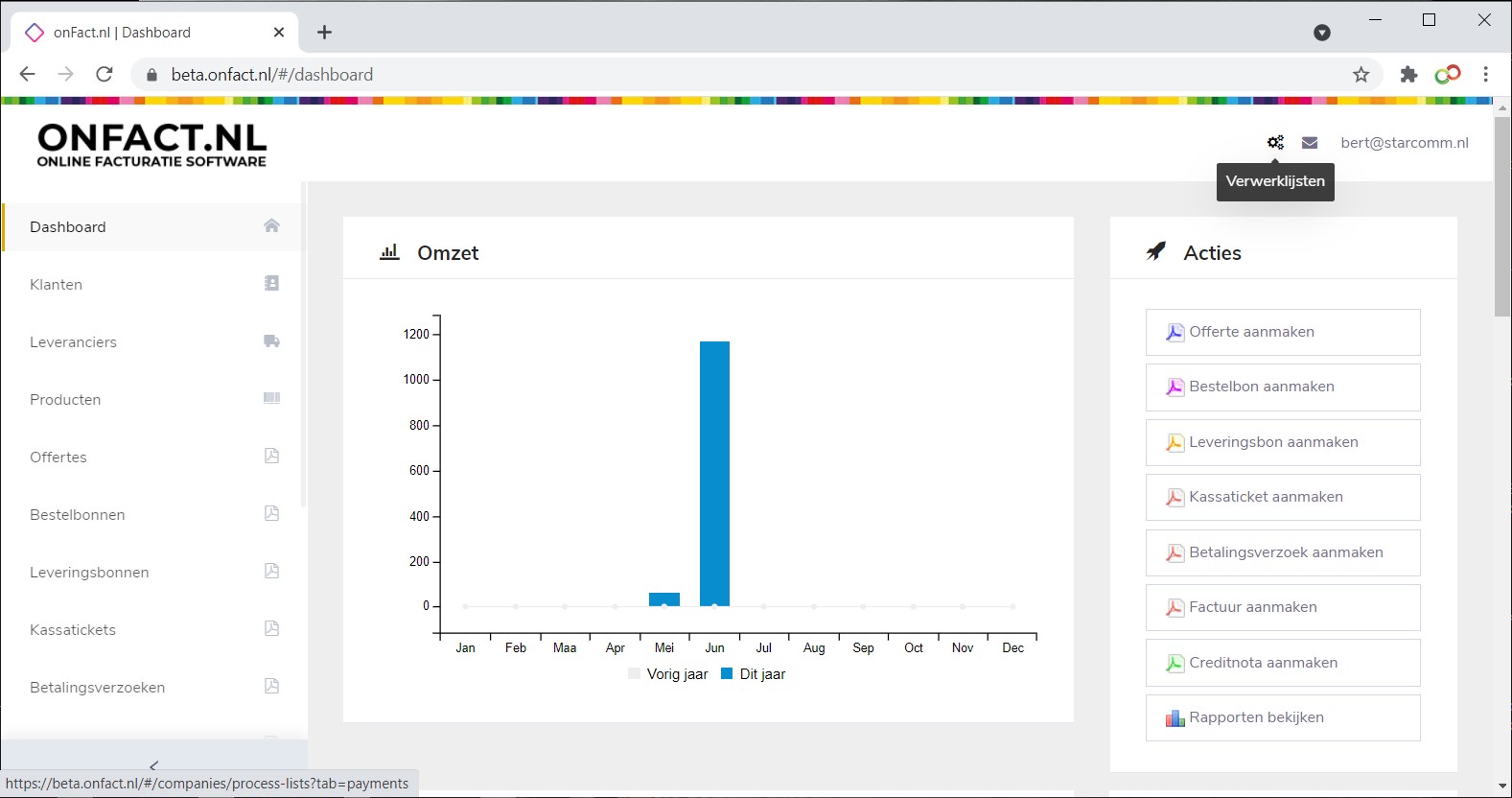This screenshot has width=1512, height=798.
Task: Open Chrome's three-dot menu
Action: [x=1486, y=75]
